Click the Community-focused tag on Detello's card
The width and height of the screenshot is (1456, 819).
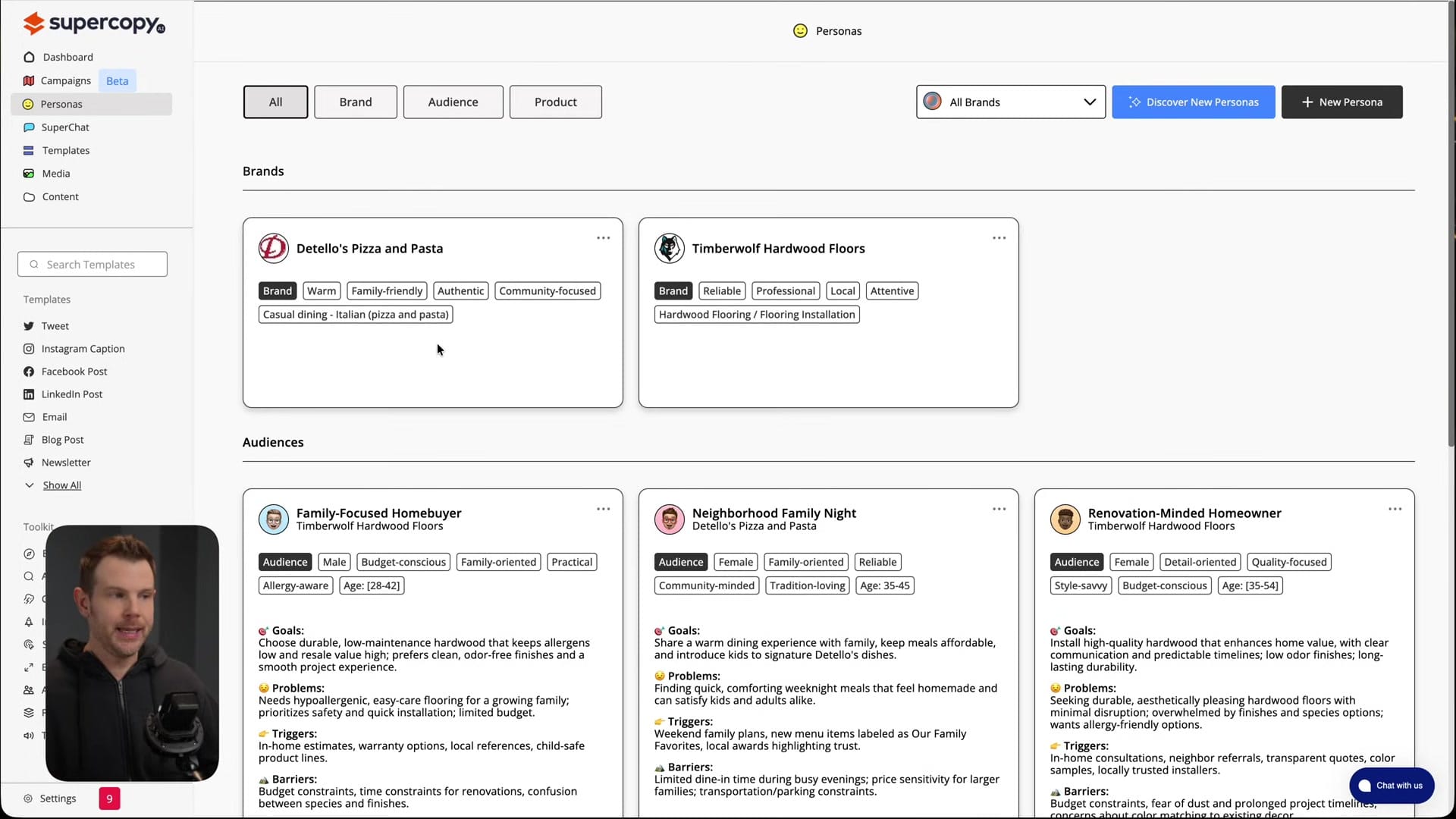[548, 291]
